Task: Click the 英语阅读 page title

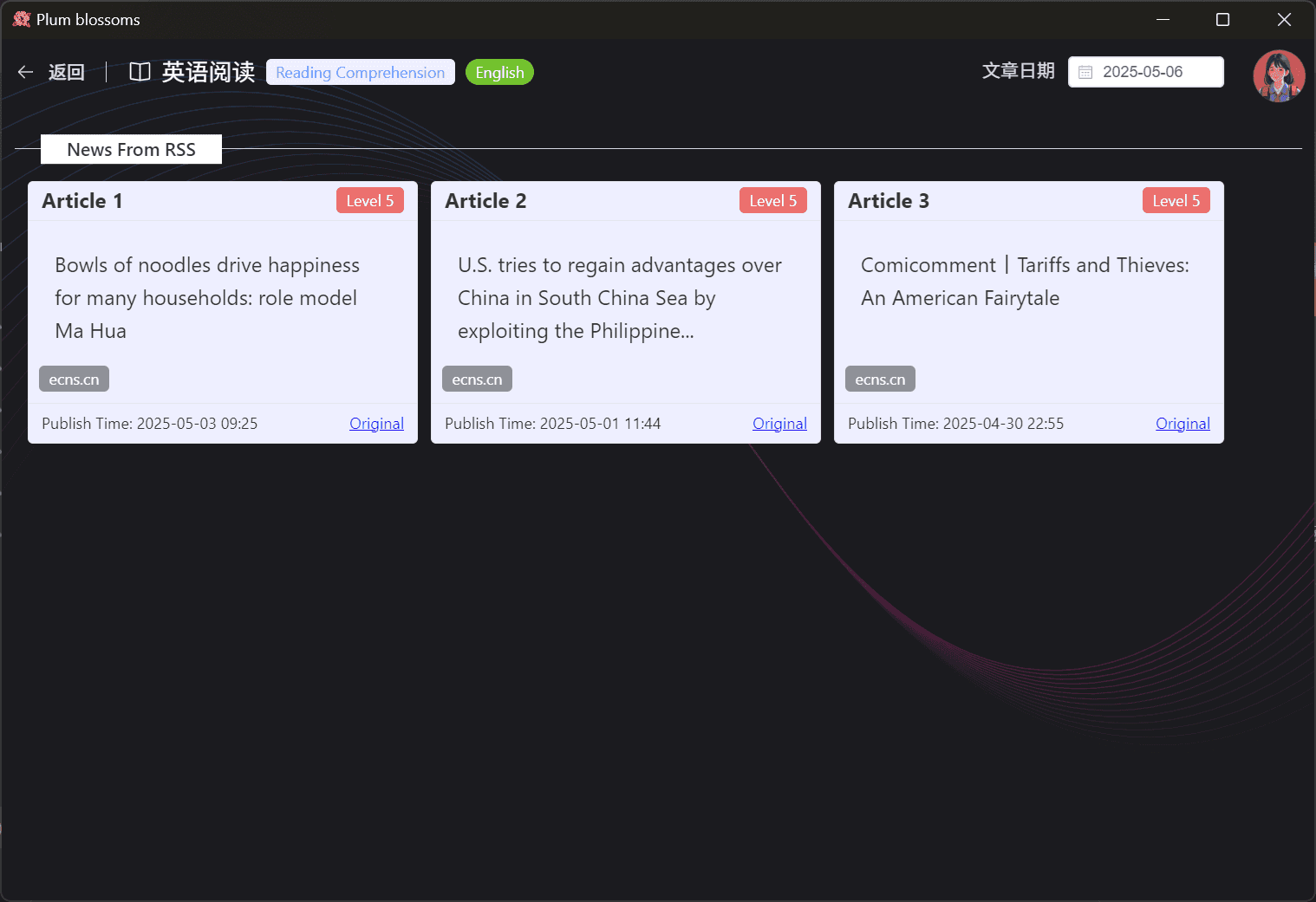Action: (208, 72)
